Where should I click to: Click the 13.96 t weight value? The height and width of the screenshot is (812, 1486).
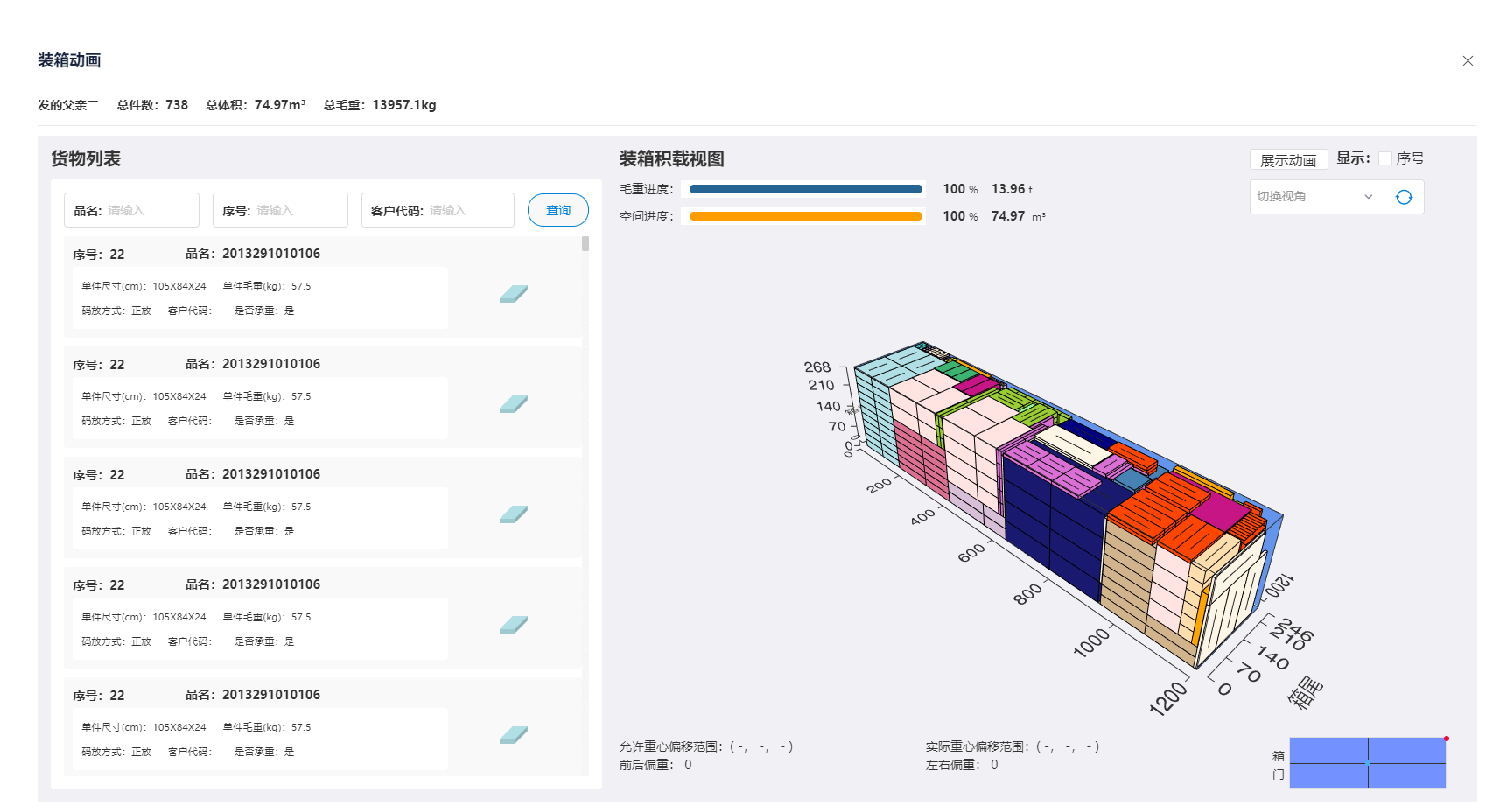click(1012, 189)
